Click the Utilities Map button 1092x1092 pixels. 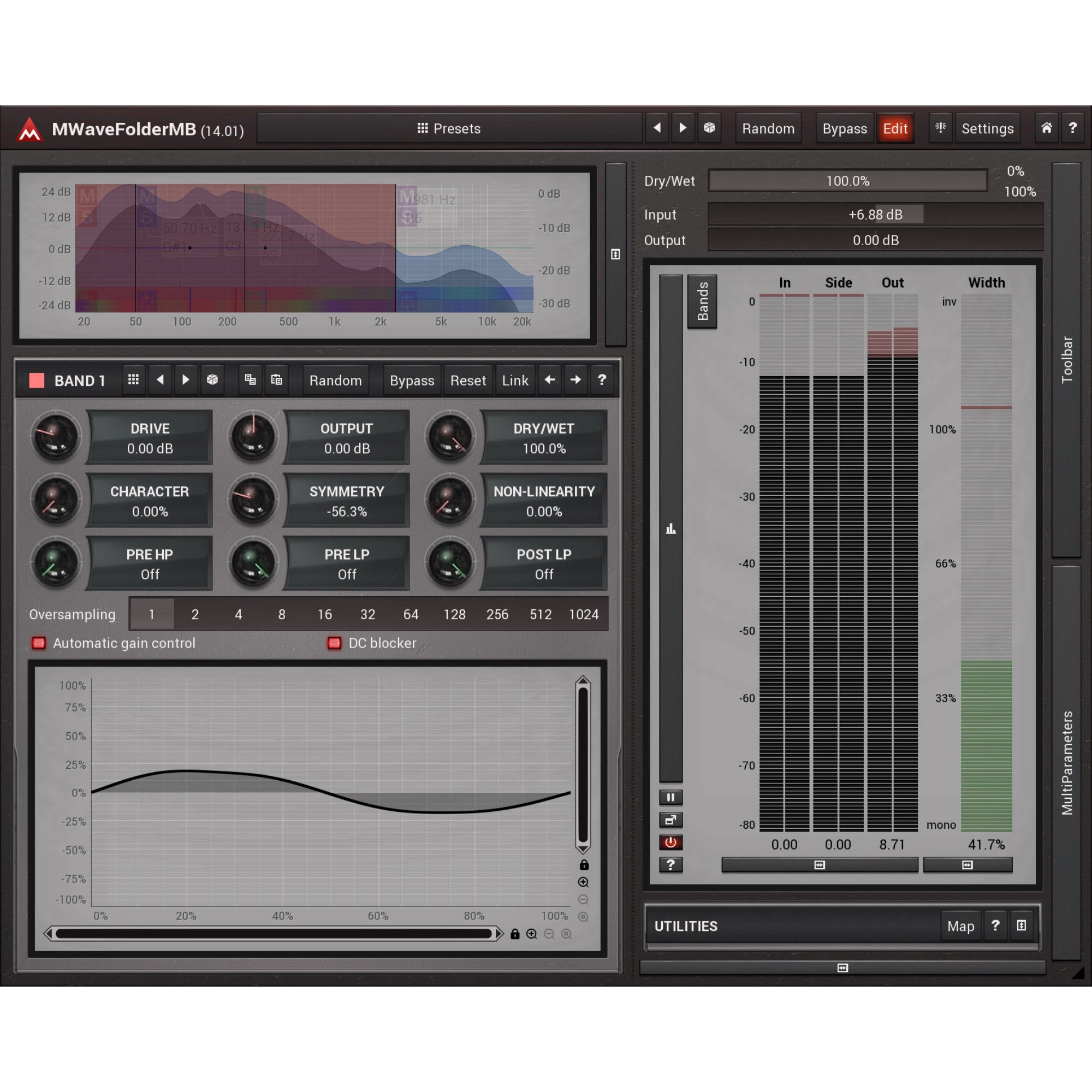(x=960, y=926)
